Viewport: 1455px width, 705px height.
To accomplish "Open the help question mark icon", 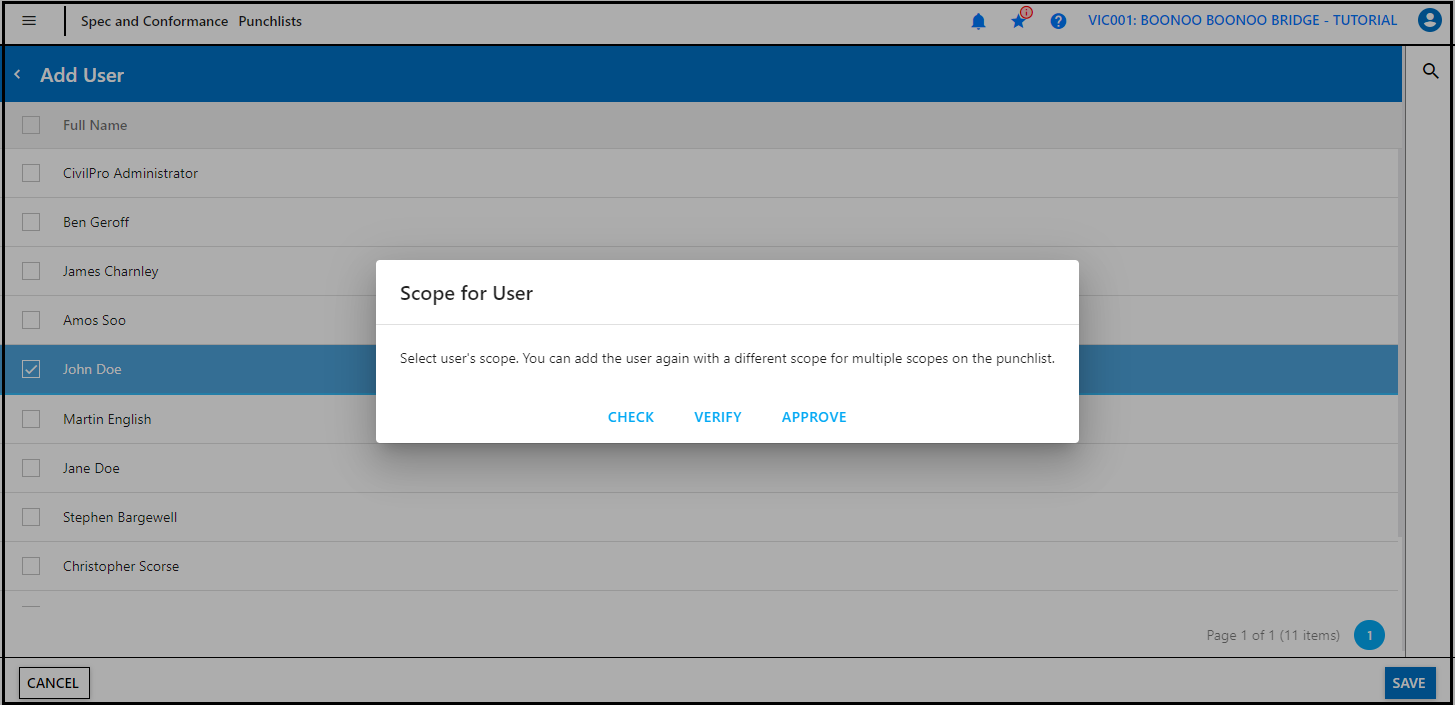I will pyautogui.click(x=1058, y=21).
